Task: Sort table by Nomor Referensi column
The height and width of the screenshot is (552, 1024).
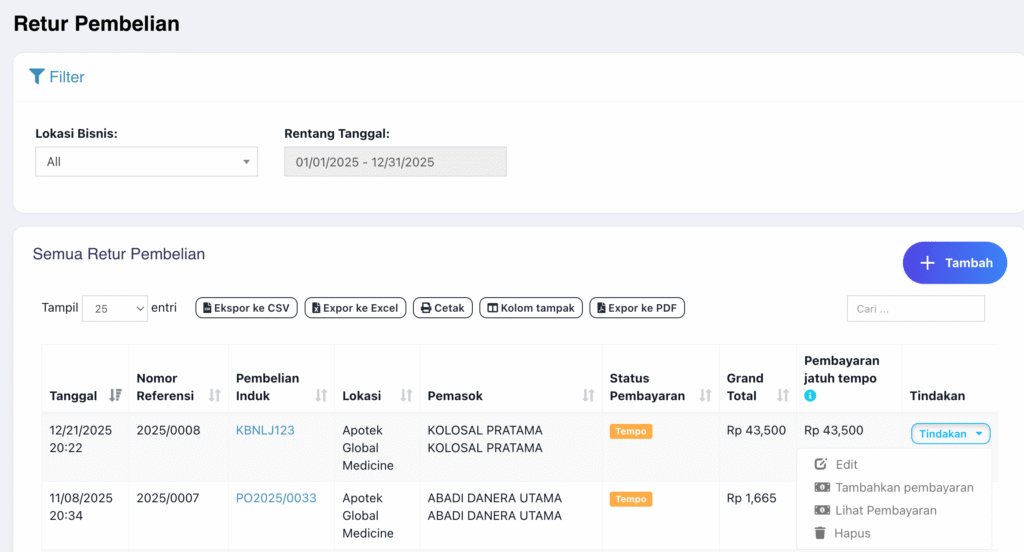Action: click(x=214, y=396)
